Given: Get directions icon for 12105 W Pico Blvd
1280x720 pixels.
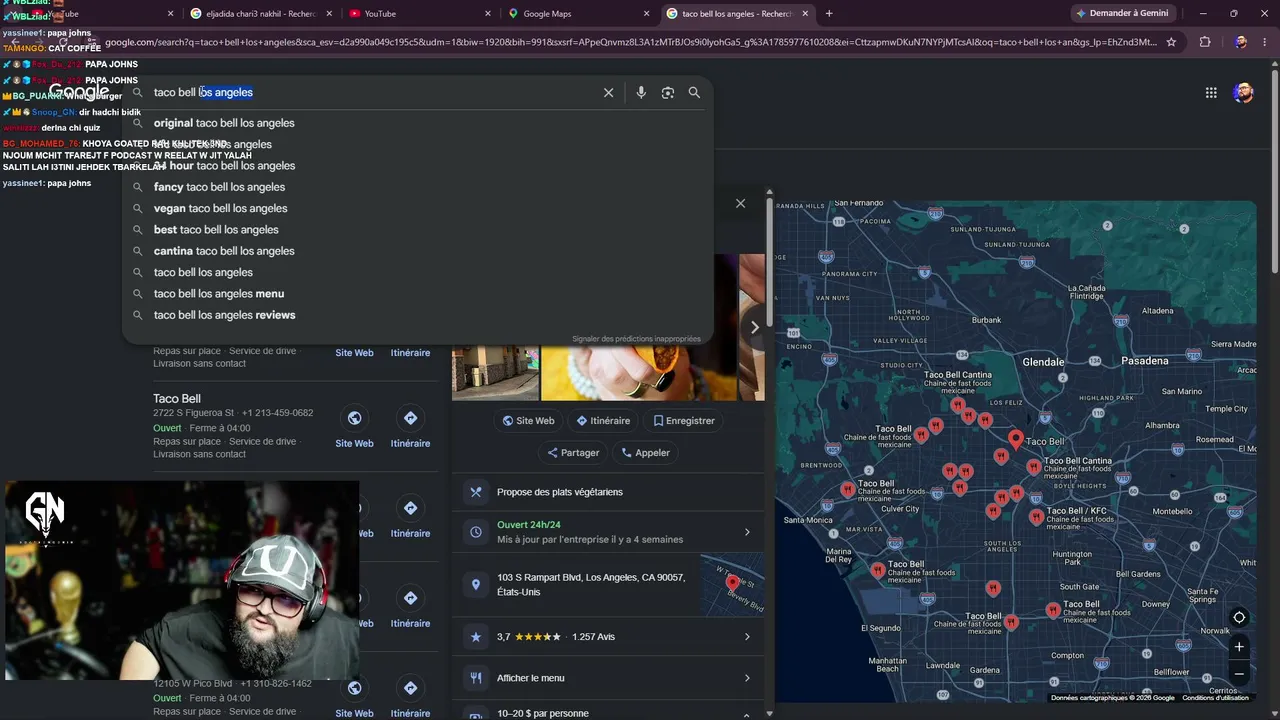Looking at the screenshot, I should tap(410, 688).
